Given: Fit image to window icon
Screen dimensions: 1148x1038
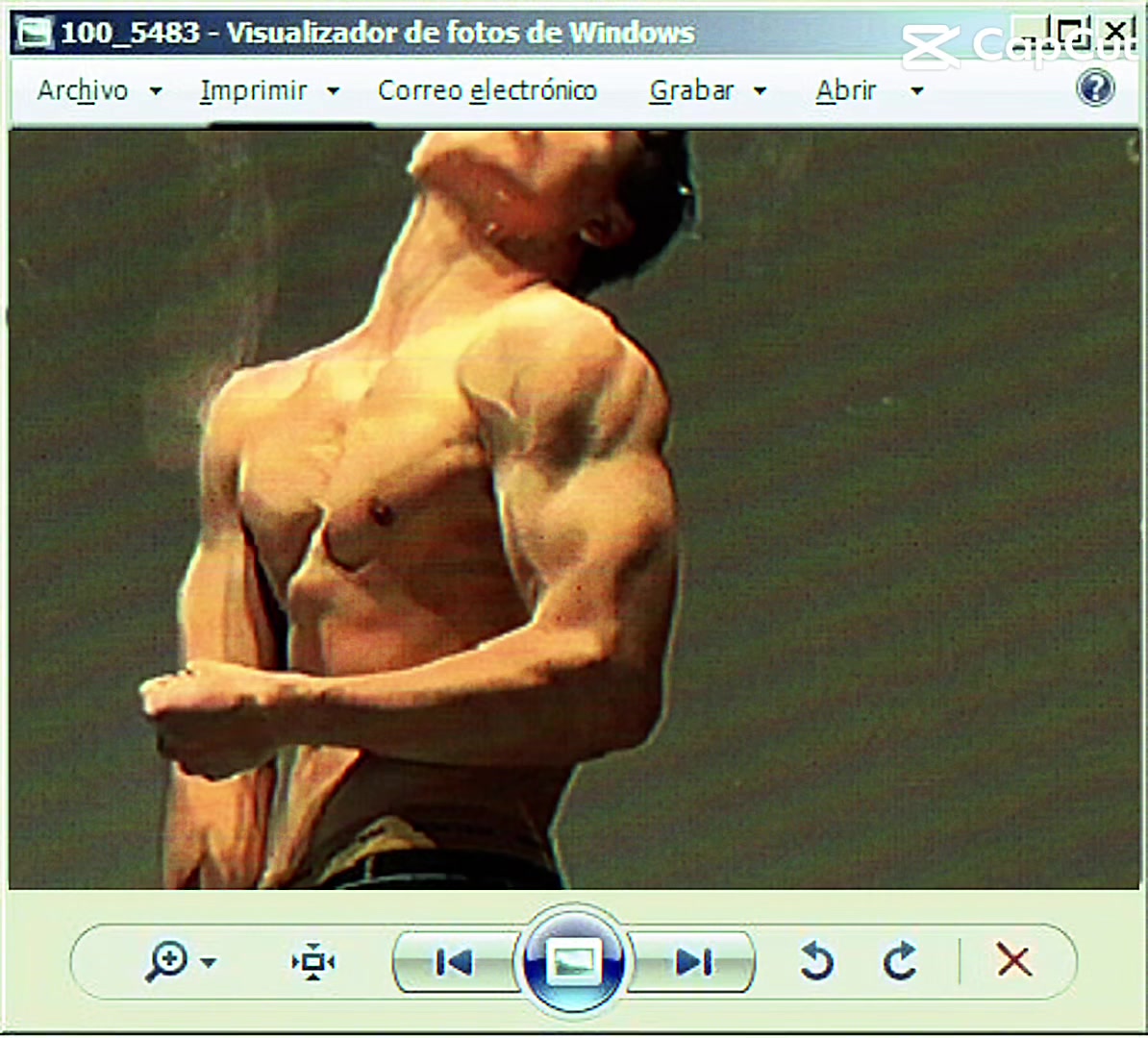Looking at the screenshot, I should pyautogui.click(x=313, y=962).
